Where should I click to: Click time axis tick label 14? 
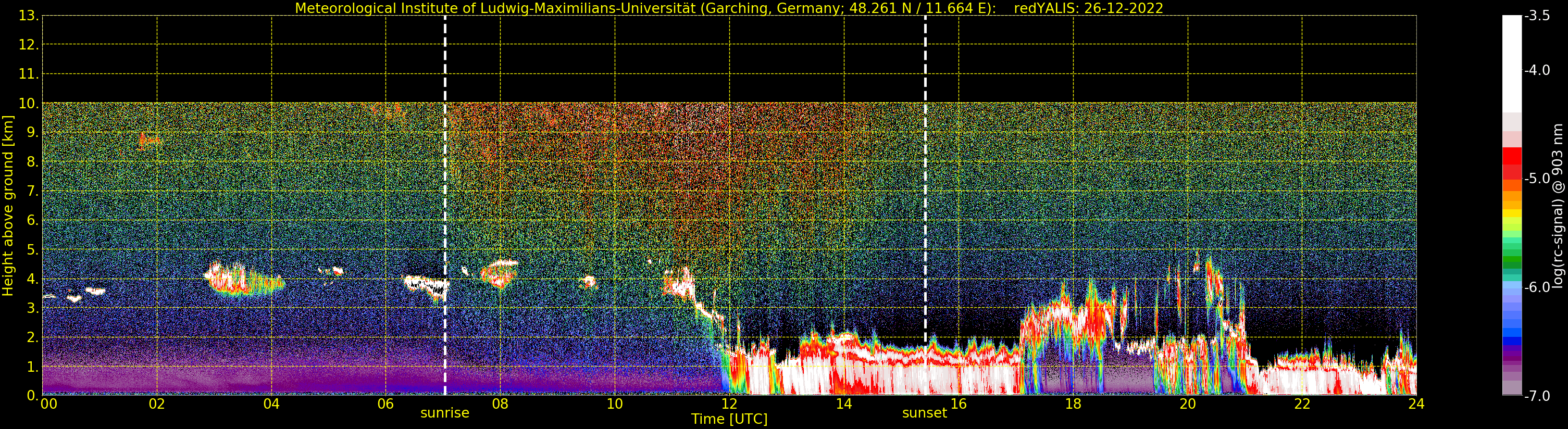[x=844, y=404]
